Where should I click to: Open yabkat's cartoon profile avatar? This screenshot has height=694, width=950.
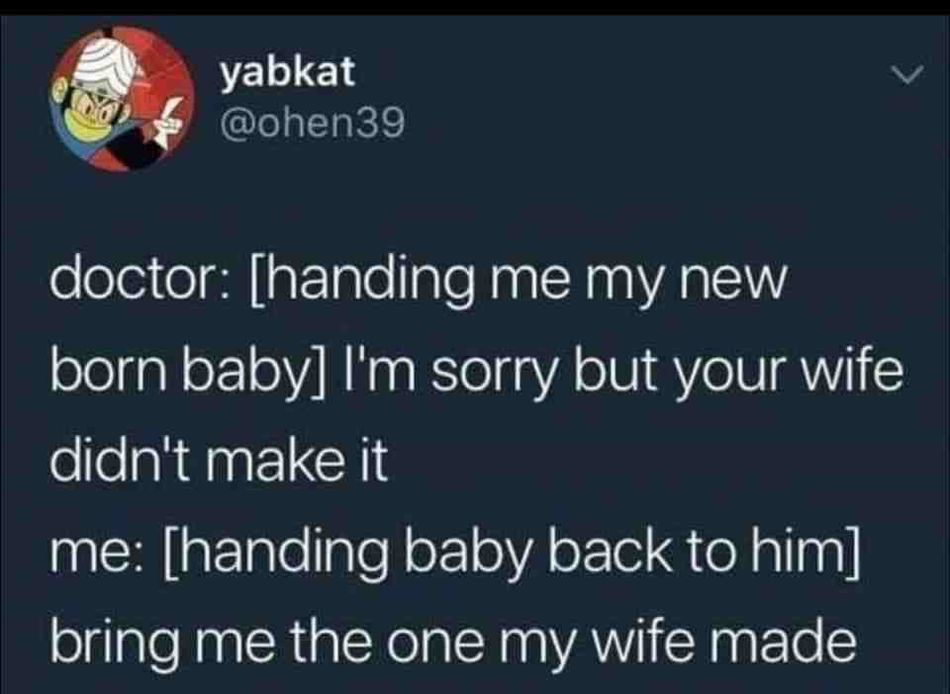click(122, 99)
